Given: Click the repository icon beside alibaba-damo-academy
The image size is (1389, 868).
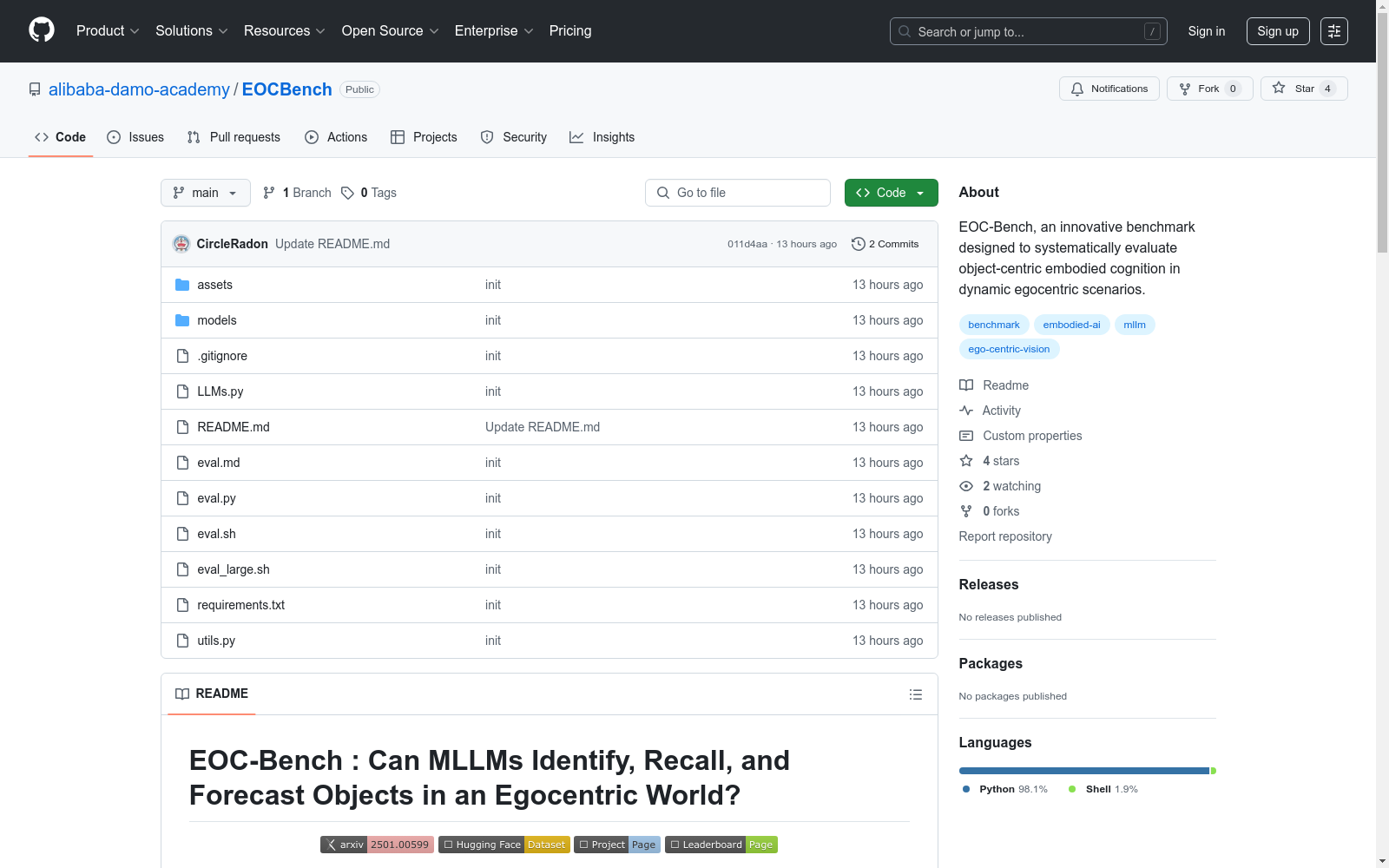Looking at the screenshot, I should [35, 89].
